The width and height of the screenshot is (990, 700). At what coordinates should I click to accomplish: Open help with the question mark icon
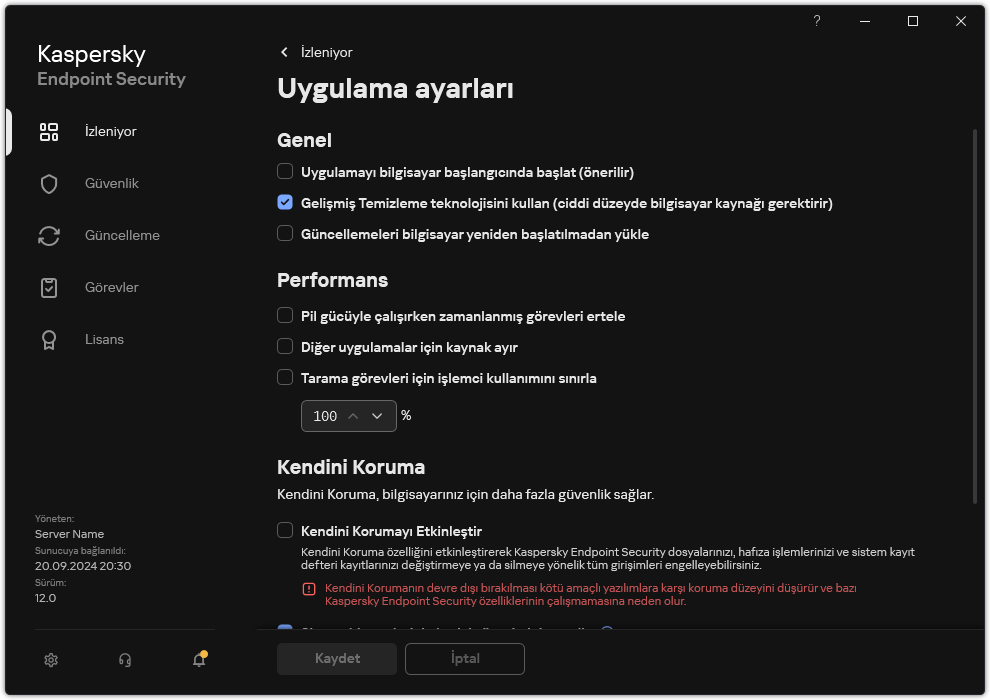[x=816, y=21]
